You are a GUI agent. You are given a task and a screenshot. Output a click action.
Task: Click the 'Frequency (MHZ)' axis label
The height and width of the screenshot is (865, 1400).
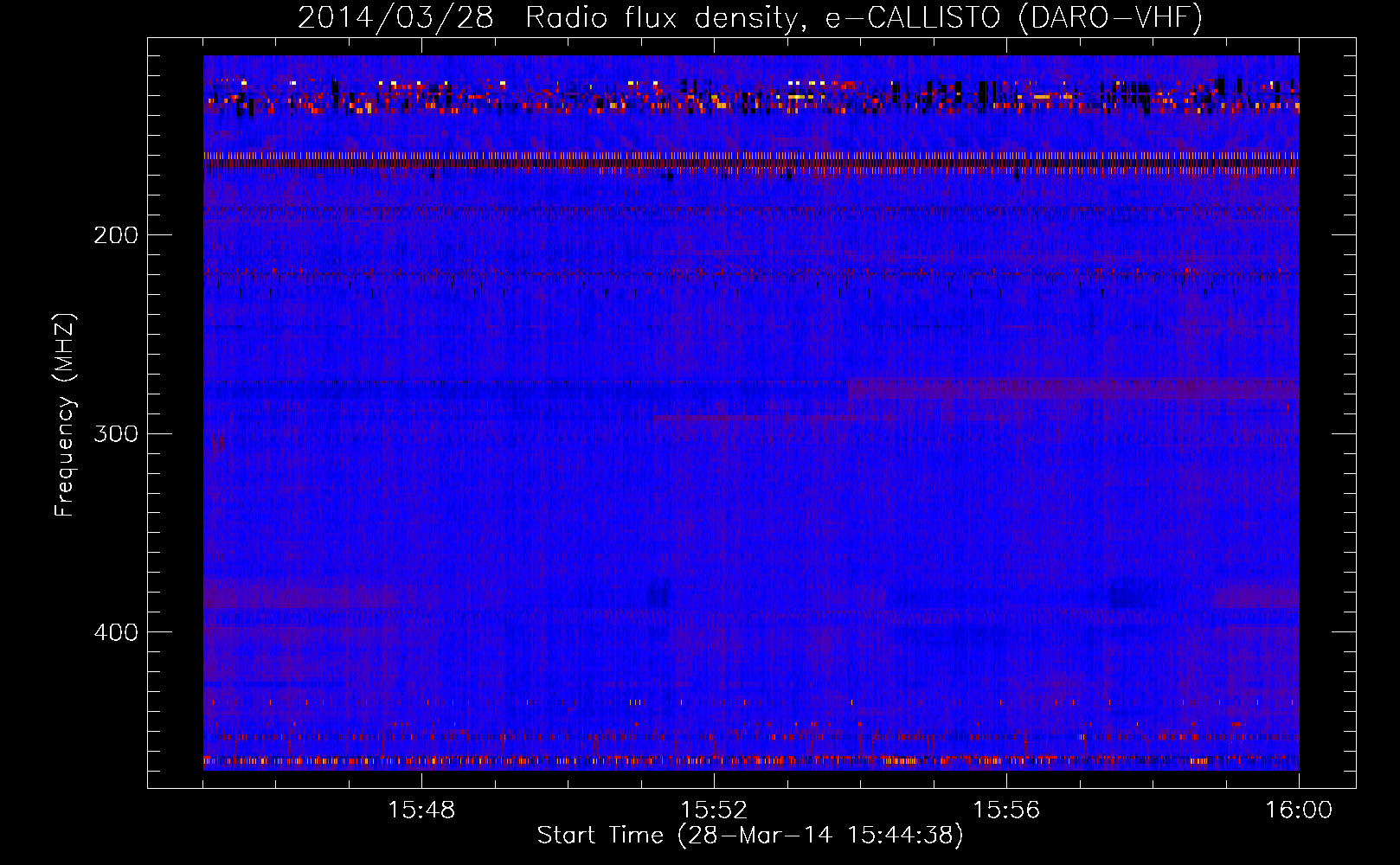coord(65,415)
